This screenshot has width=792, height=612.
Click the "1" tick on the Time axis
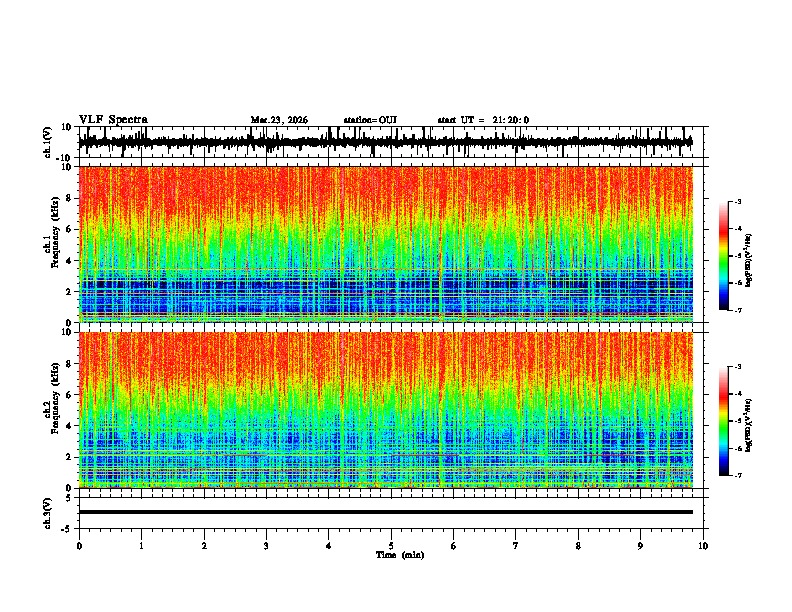141,546
